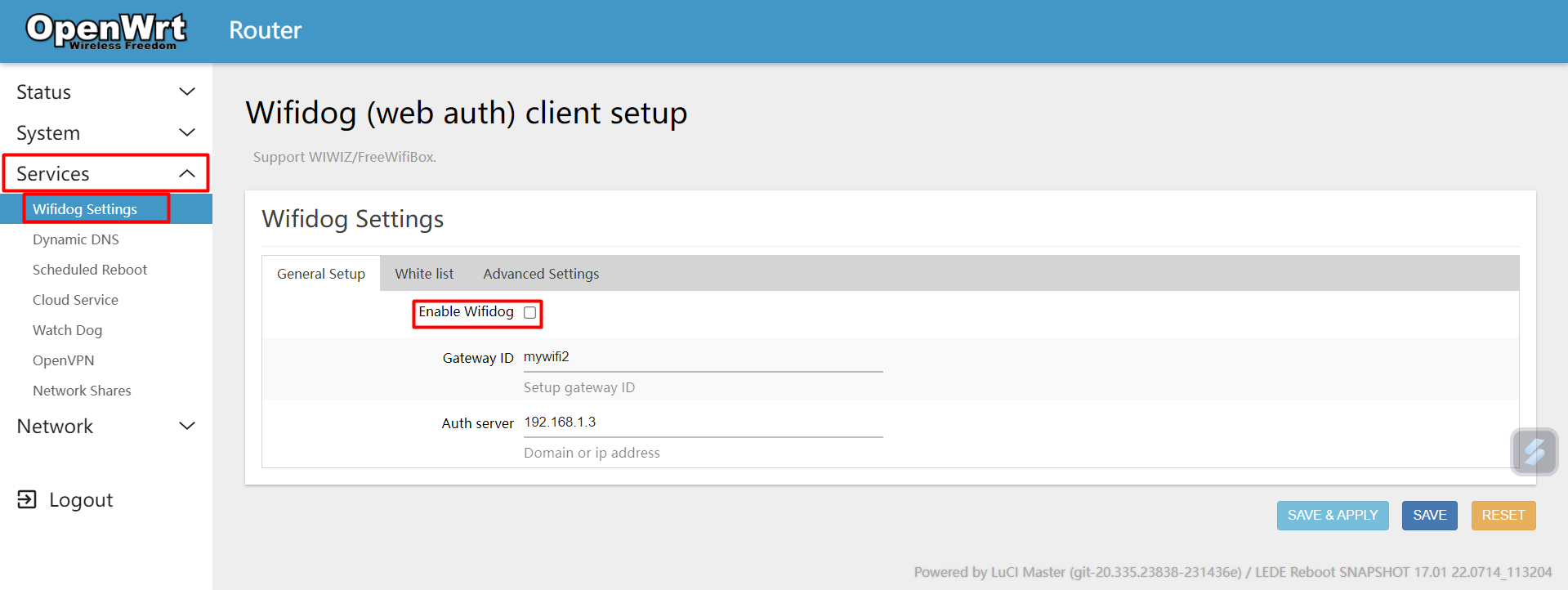Viewport: 1568px width, 590px height.
Task: Click the Powered by LuCI Master footer link
Action: (x=1077, y=572)
